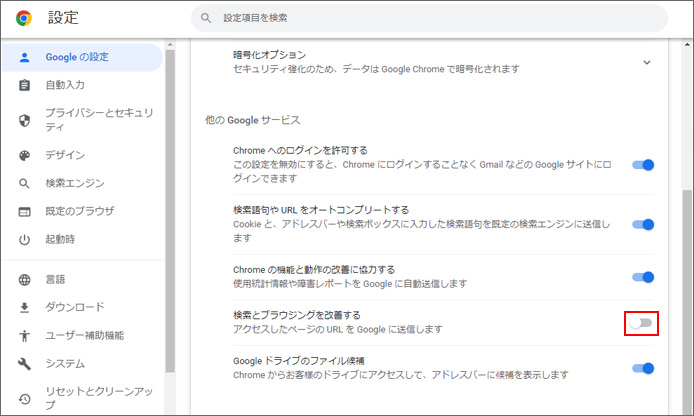Image resolution: width=694 pixels, height=416 pixels.
Task: Click the 他の Google サービス heading
Action: click(x=252, y=120)
